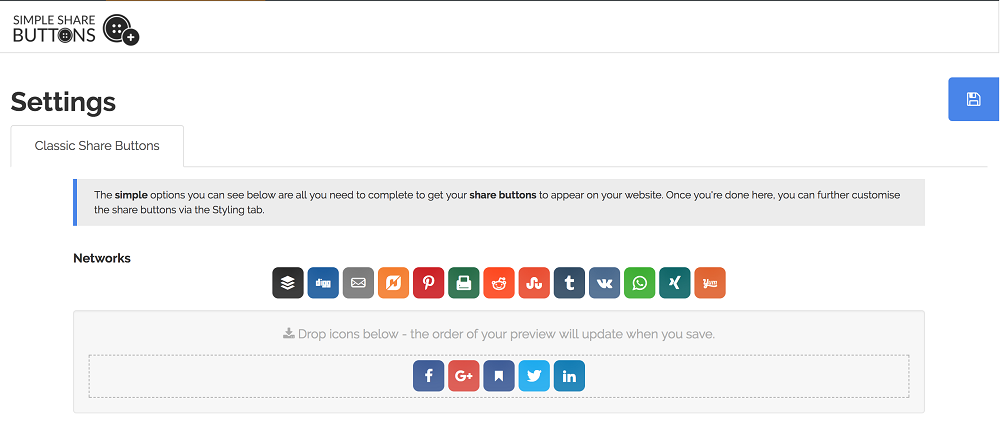Viewport: 1000px width, 427px height.
Task: Open the Classic Share Buttons tab
Action: tap(97, 146)
